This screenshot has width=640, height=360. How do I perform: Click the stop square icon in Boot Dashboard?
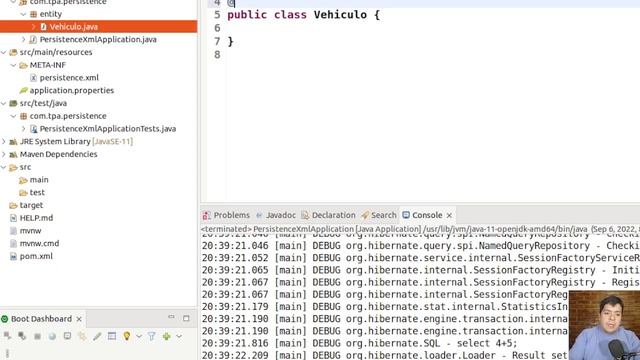pos(37,336)
